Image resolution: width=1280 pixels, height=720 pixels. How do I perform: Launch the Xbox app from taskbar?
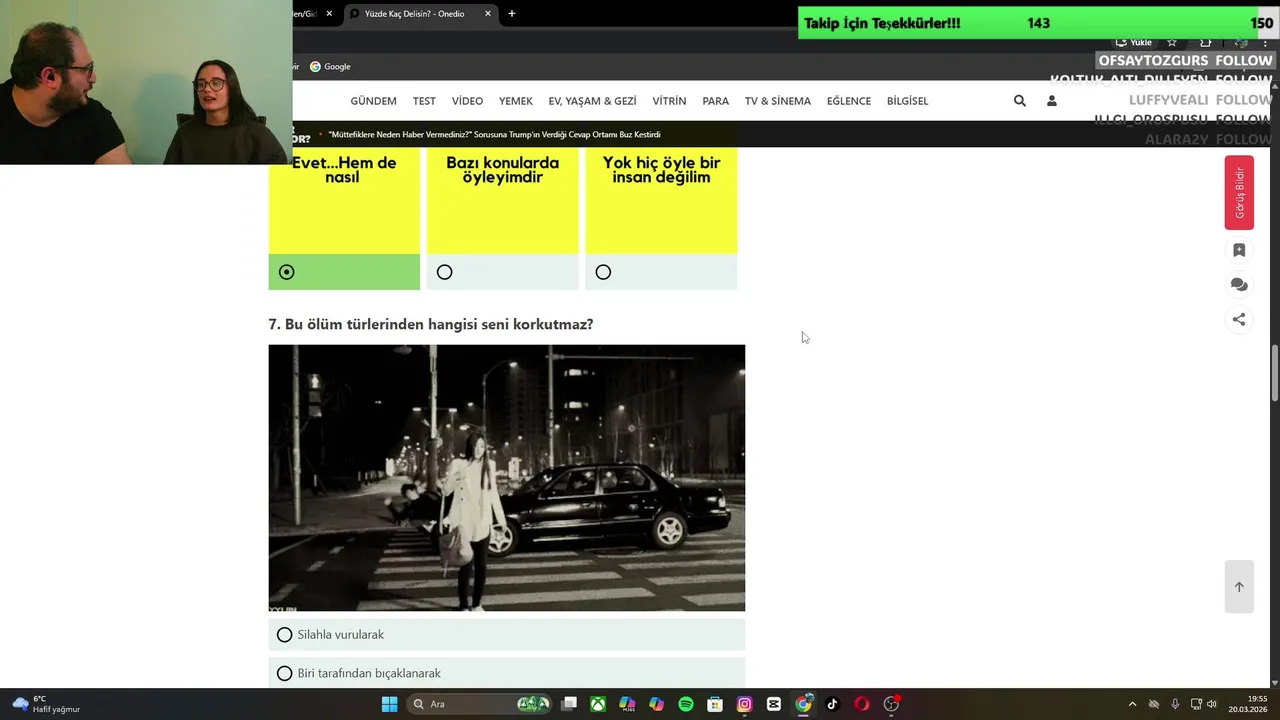tap(598, 704)
